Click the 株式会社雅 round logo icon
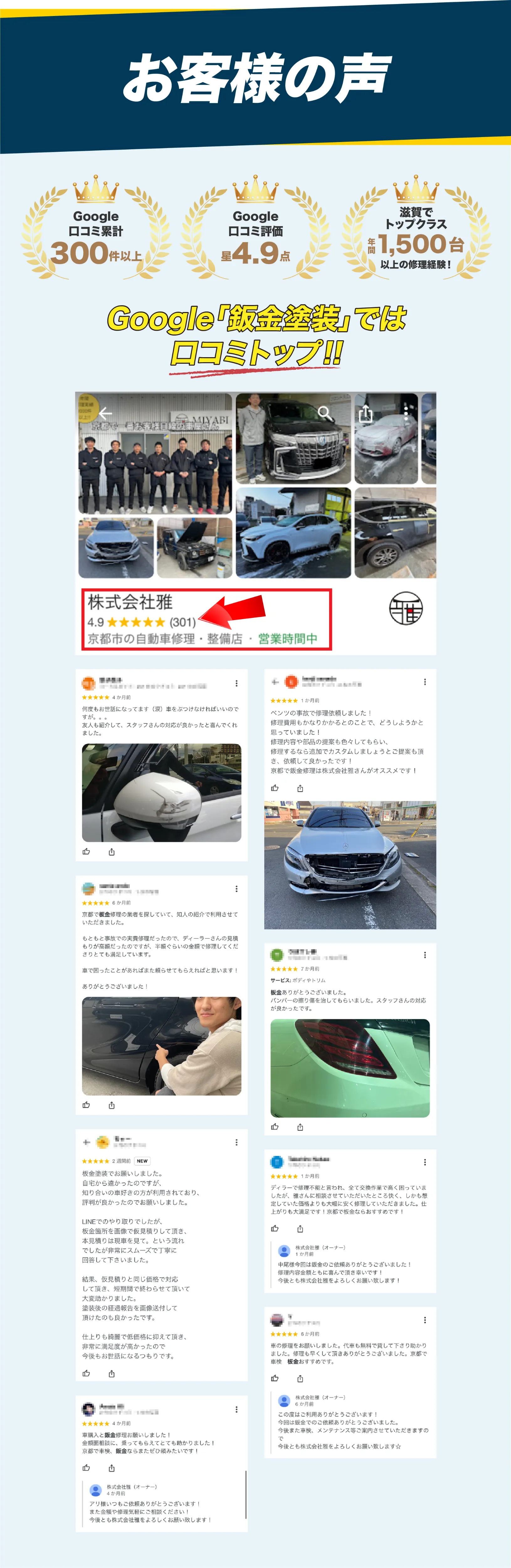The width and height of the screenshot is (511, 1568). (x=406, y=608)
